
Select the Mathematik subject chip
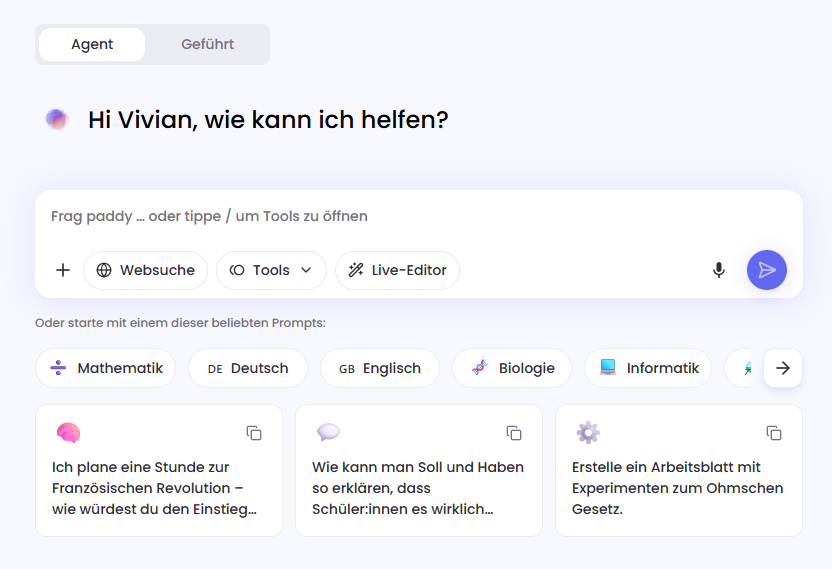click(x=106, y=368)
